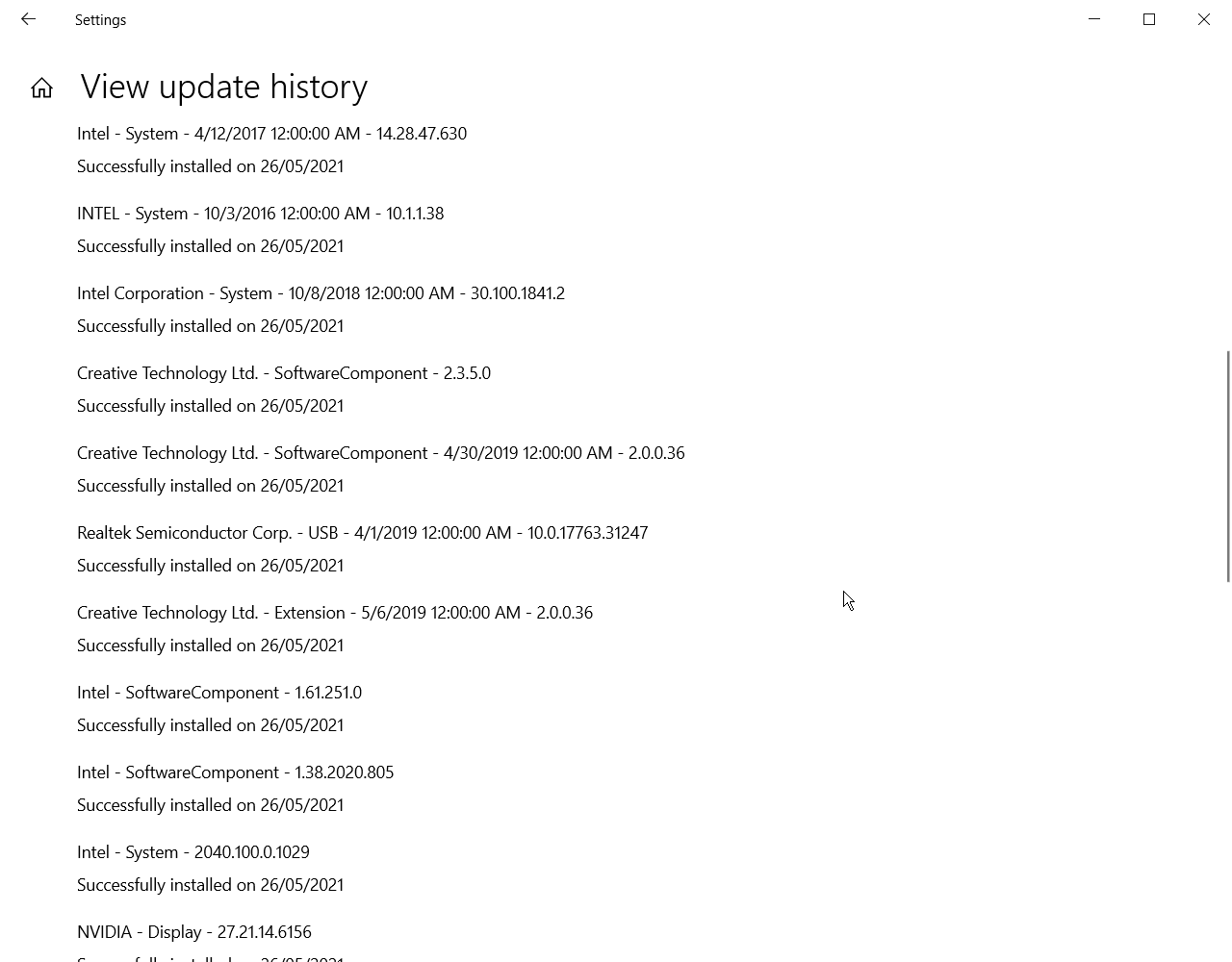The height and width of the screenshot is (962, 1232).
Task: Open Settings home via house icon
Action: 41,89
